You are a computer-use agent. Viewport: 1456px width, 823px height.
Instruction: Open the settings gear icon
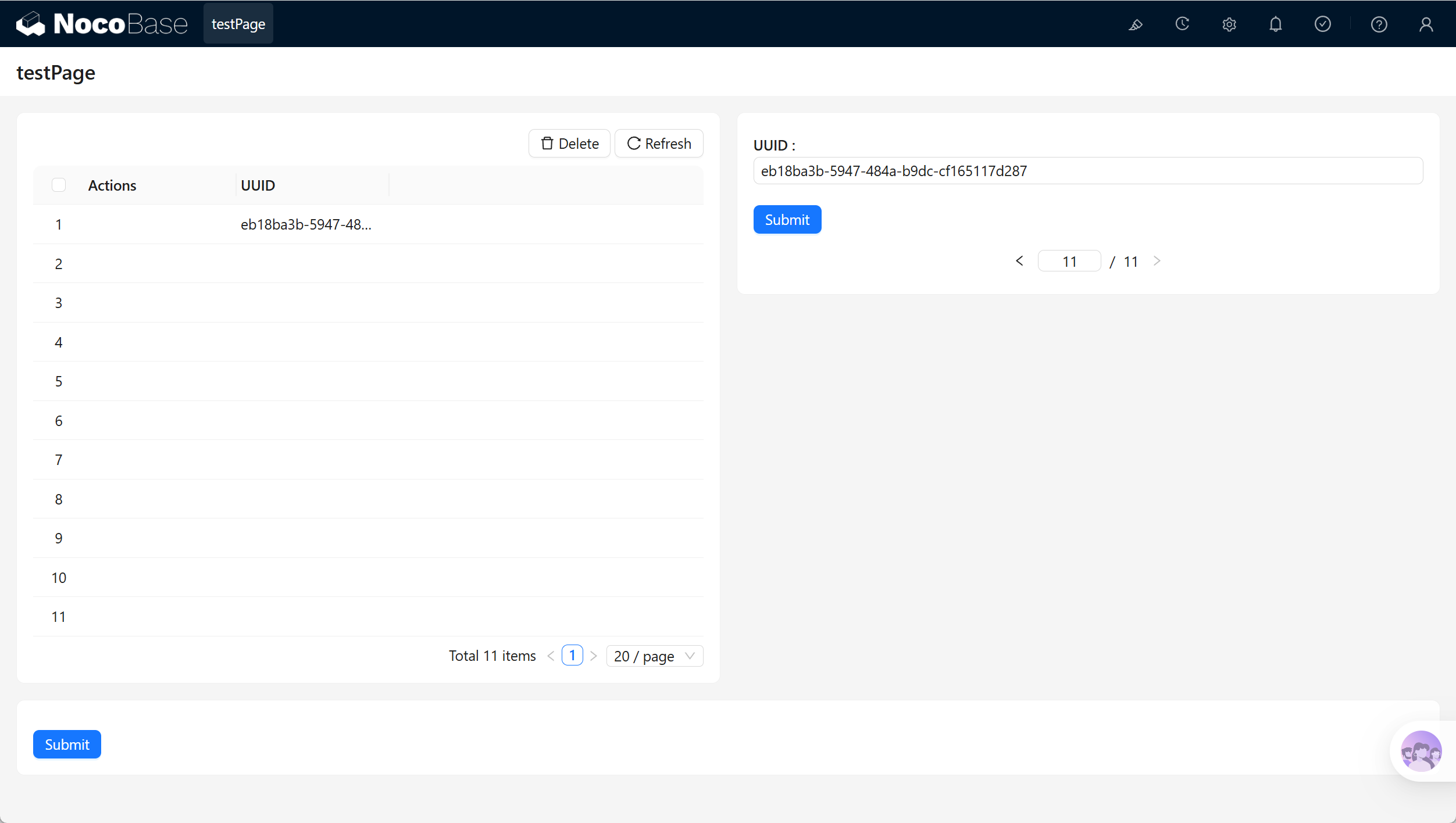point(1229,24)
